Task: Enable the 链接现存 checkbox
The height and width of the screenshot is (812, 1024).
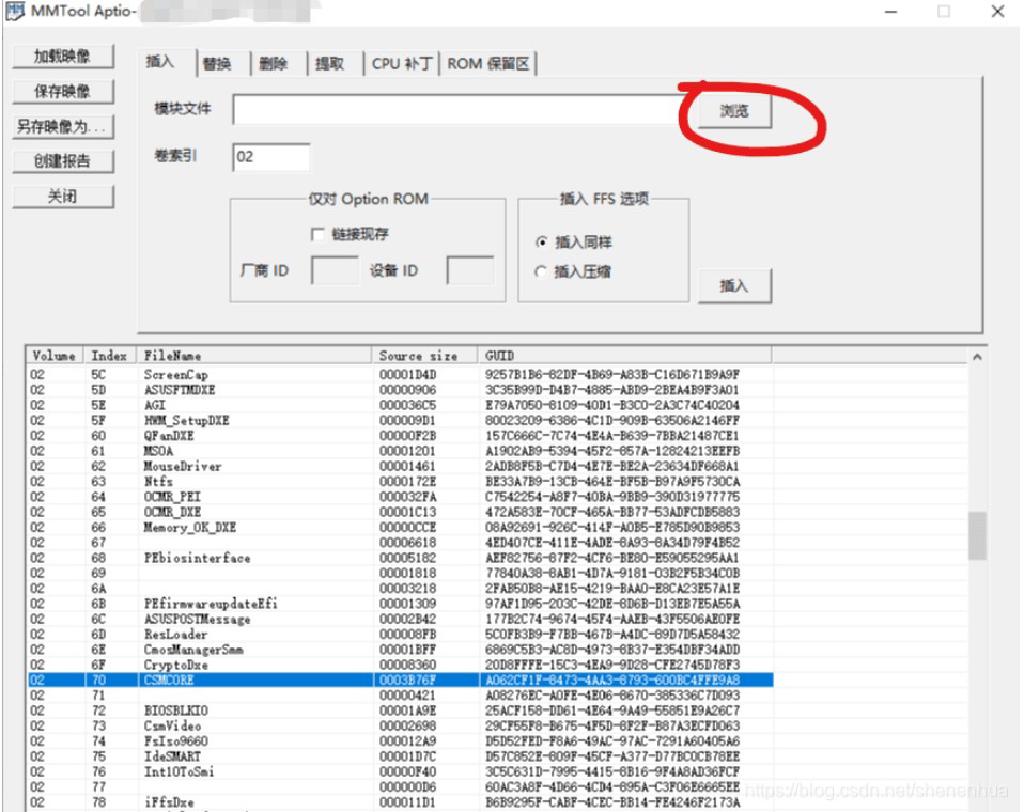Action: coord(319,233)
